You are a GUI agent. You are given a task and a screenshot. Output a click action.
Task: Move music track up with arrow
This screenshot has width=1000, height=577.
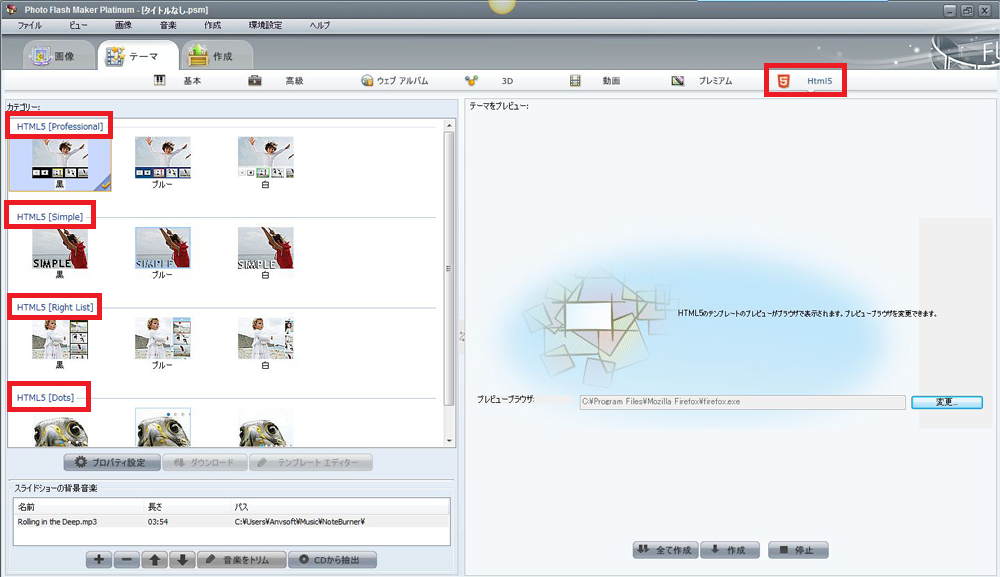155,560
